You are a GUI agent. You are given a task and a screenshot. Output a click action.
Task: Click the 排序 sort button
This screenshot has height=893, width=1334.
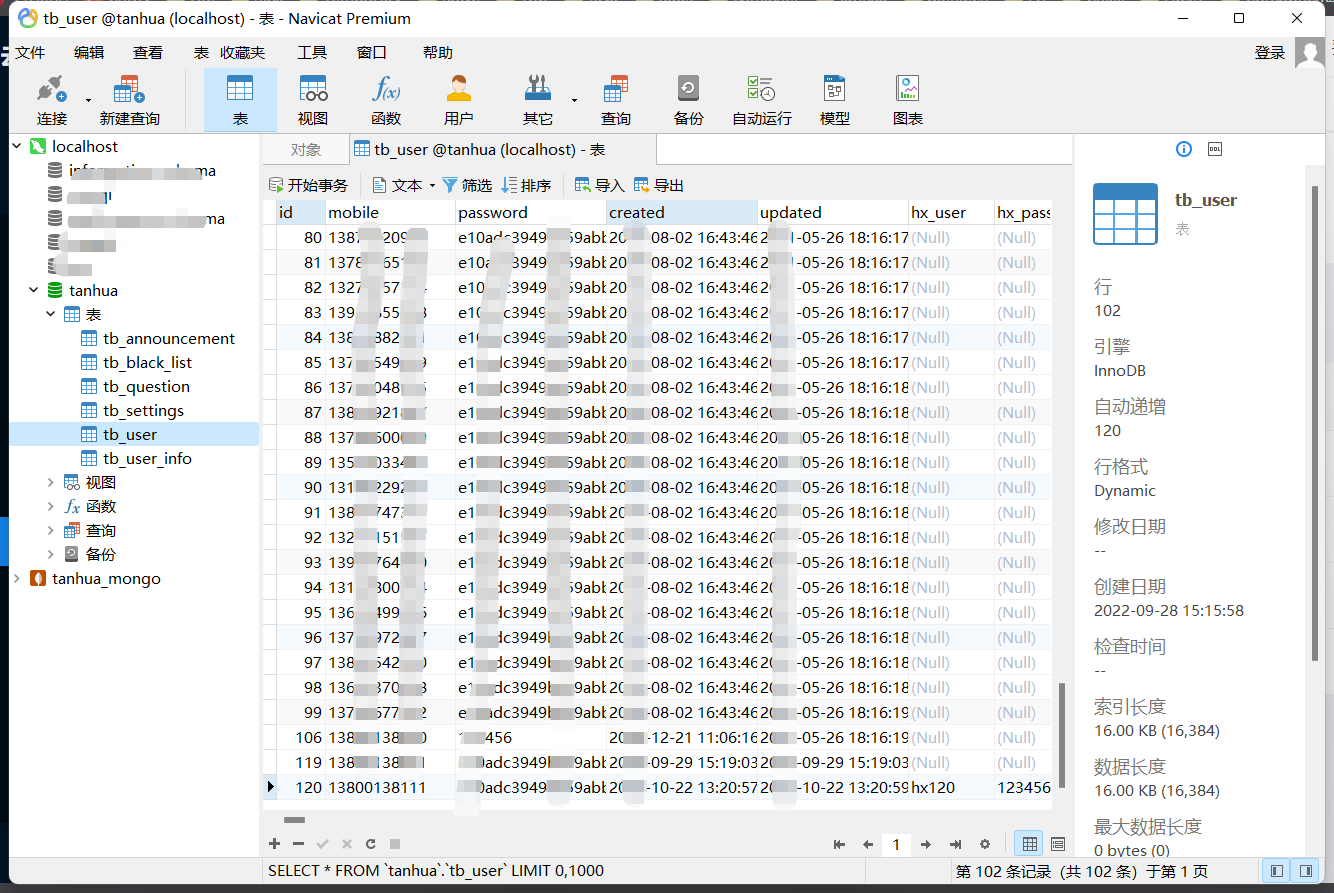click(x=526, y=185)
